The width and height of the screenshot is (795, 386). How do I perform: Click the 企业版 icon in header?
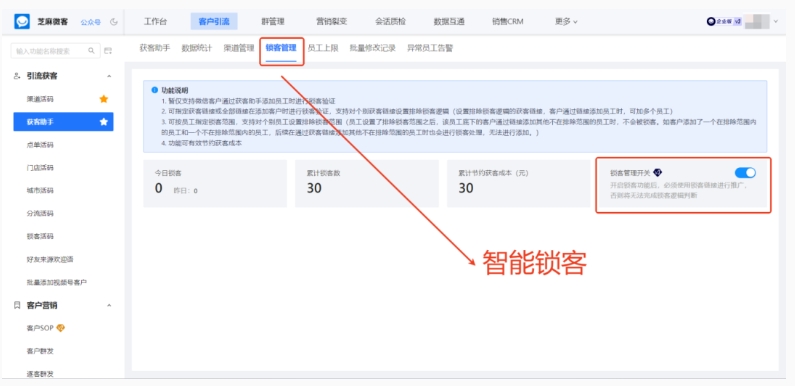(724, 22)
